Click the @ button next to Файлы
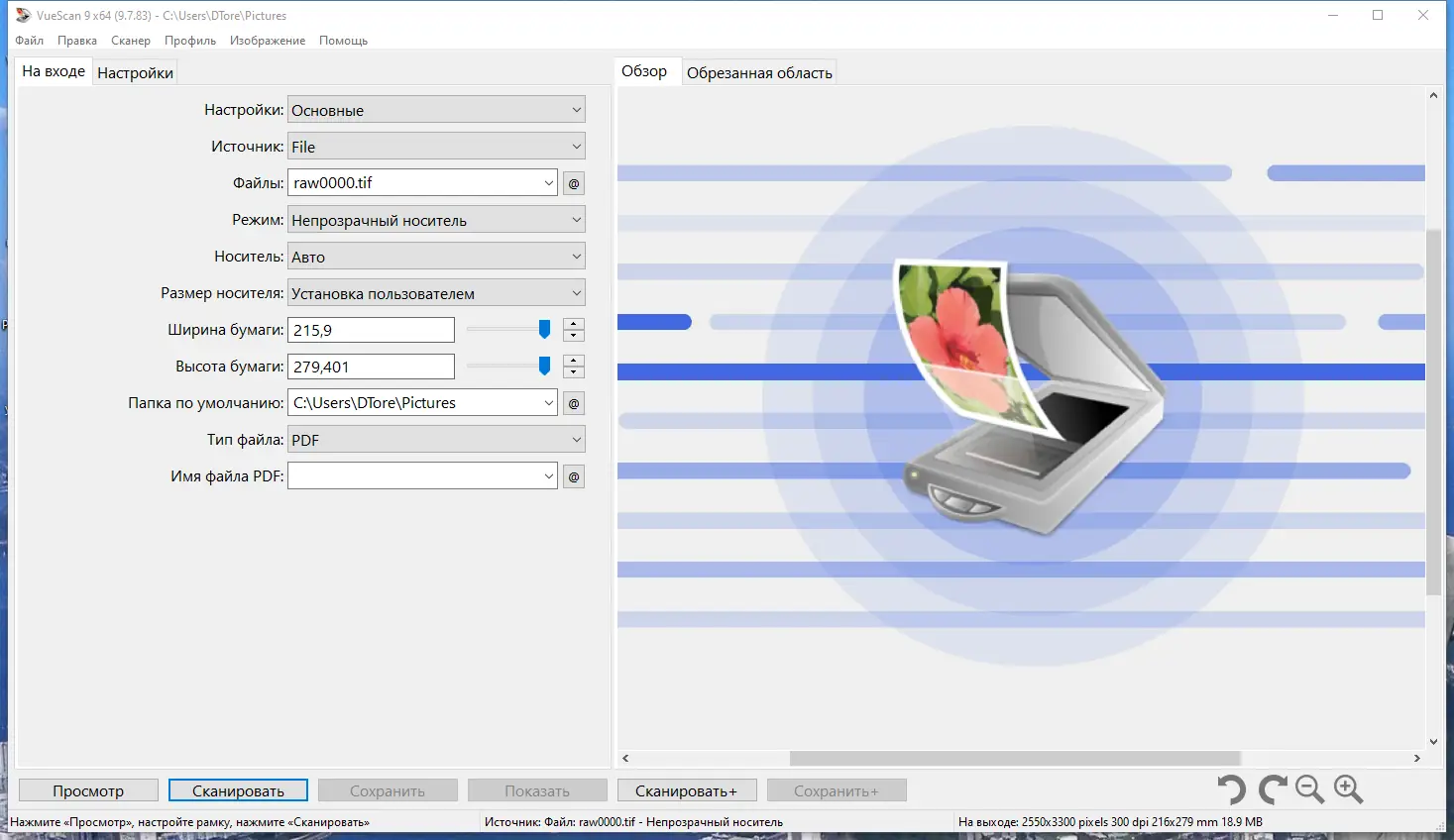The height and width of the screenshot is (840, 1454). [x=574, y=183]
